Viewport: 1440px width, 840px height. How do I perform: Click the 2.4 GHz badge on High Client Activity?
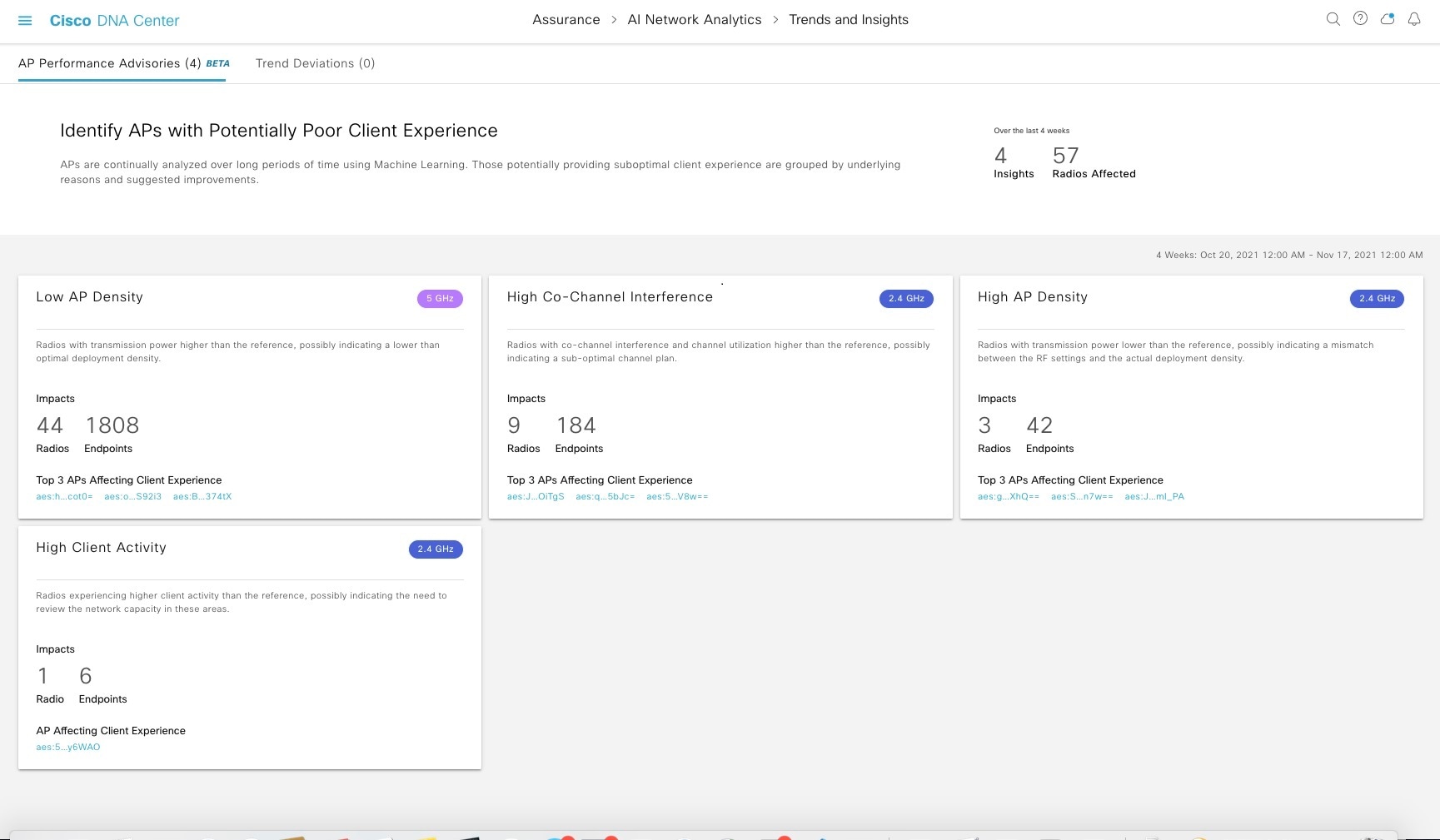(x=435, y=549)
